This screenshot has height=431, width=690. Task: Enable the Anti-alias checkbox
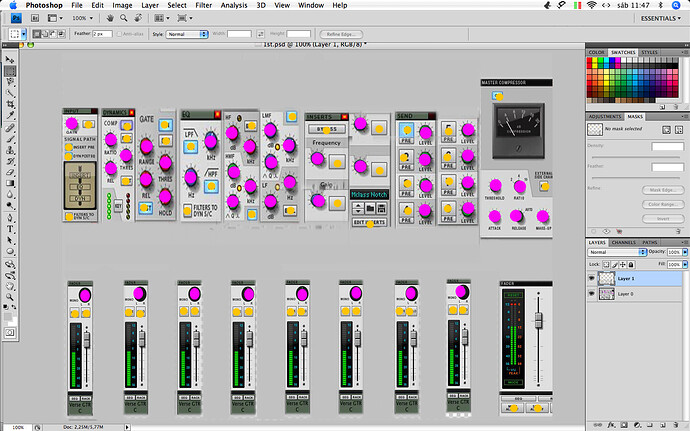coord(119,34)
